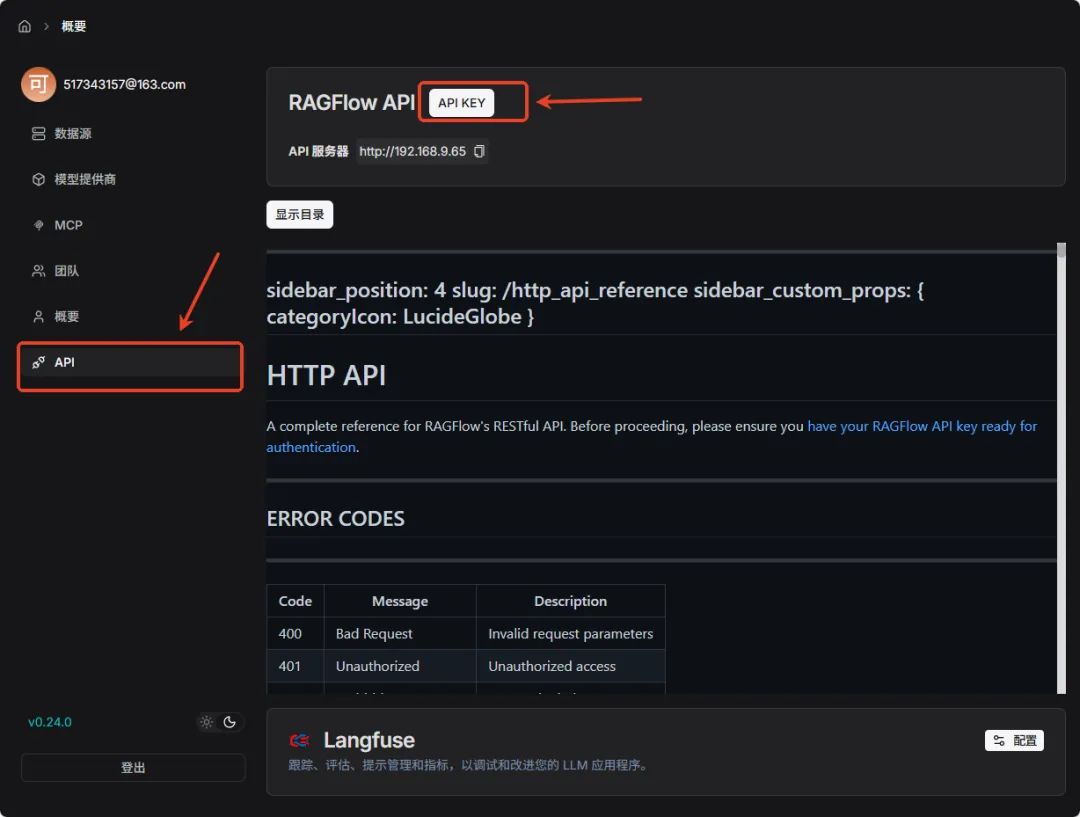Open 概要 in the sidebar
This screenshot has width=1080, height=817.
click(x=131, y=316)
